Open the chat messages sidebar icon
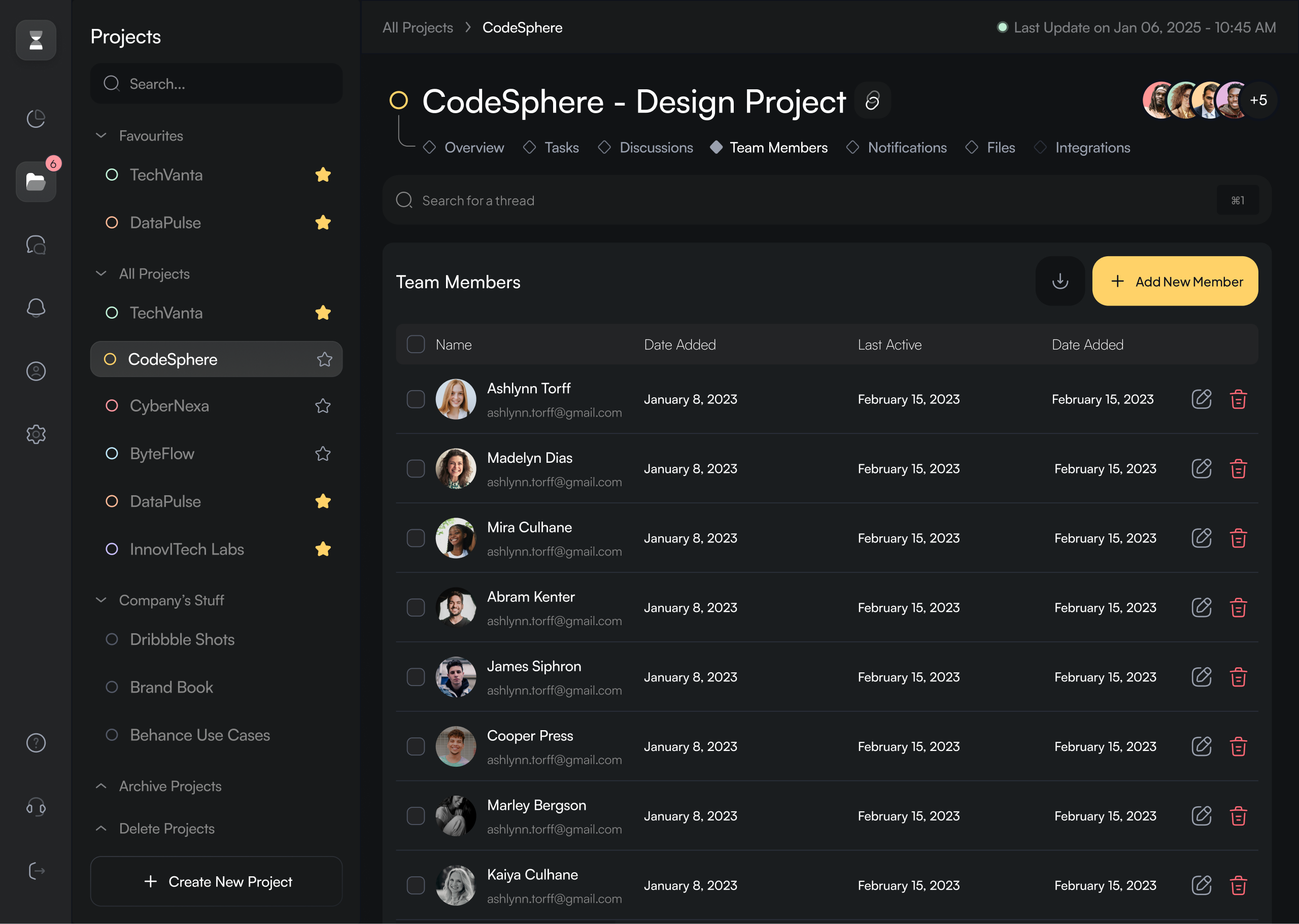Viewport: 1299px width, 924px height. [x=36, y=245]
